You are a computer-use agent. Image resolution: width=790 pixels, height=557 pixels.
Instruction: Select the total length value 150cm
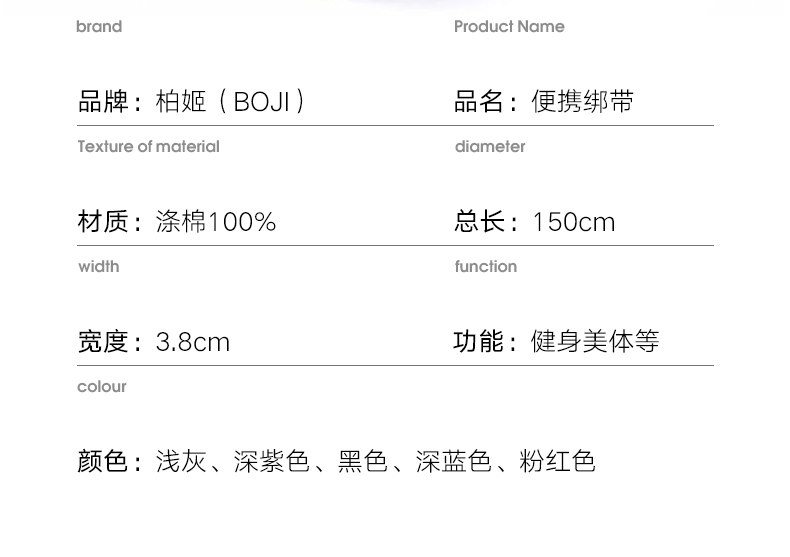point(573,221)
